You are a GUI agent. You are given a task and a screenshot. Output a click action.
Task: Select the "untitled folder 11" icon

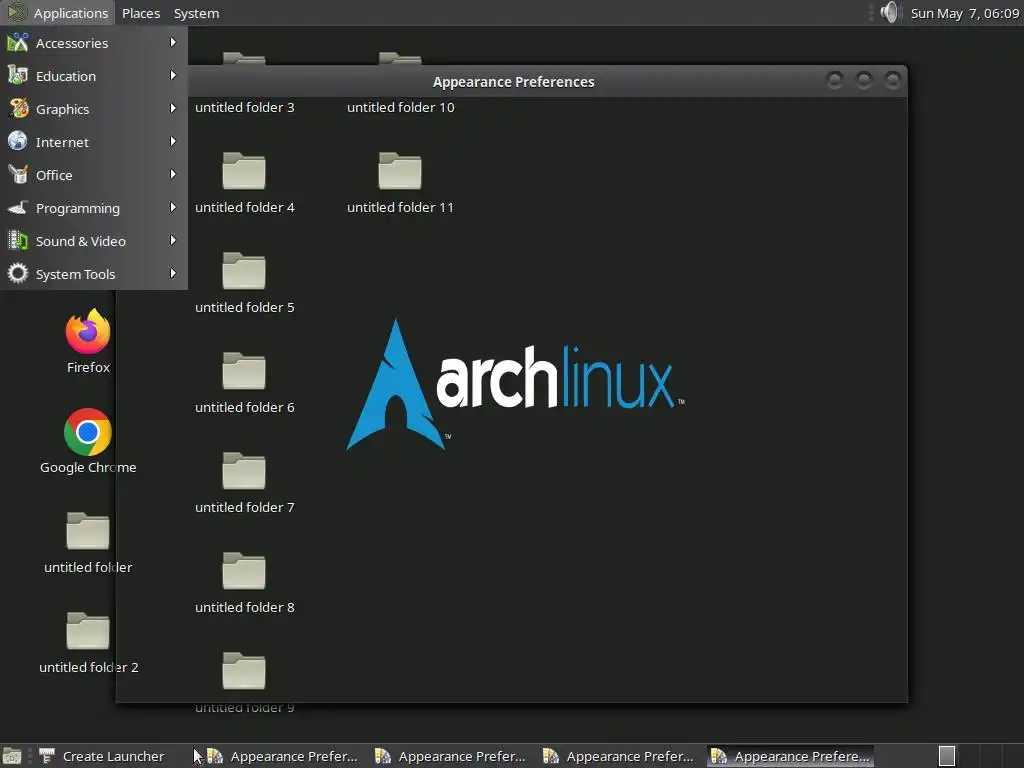(400, 171)
